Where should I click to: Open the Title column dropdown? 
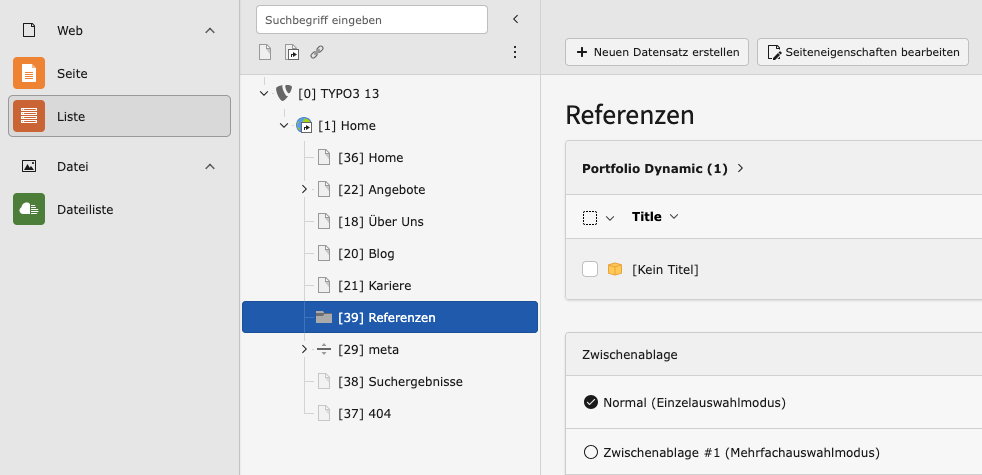tap(674, 217)
